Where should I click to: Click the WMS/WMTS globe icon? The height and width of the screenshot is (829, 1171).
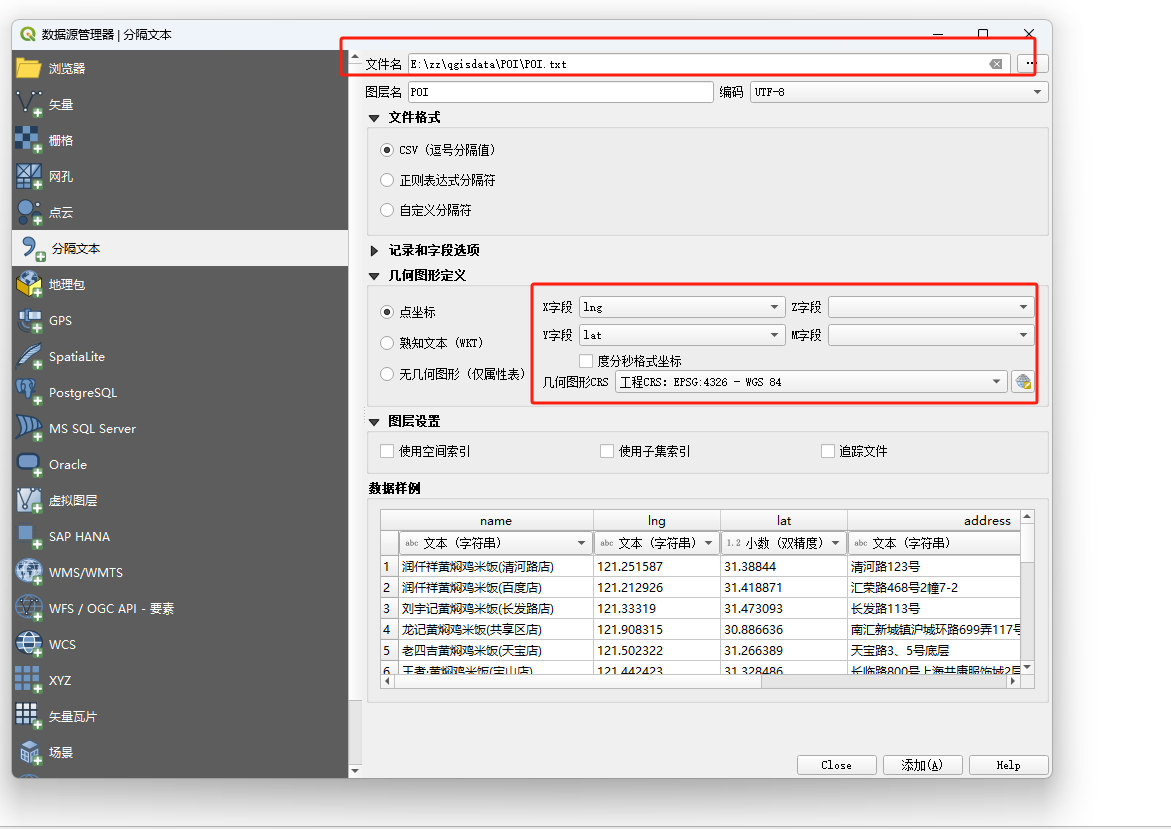coord(28,572)
